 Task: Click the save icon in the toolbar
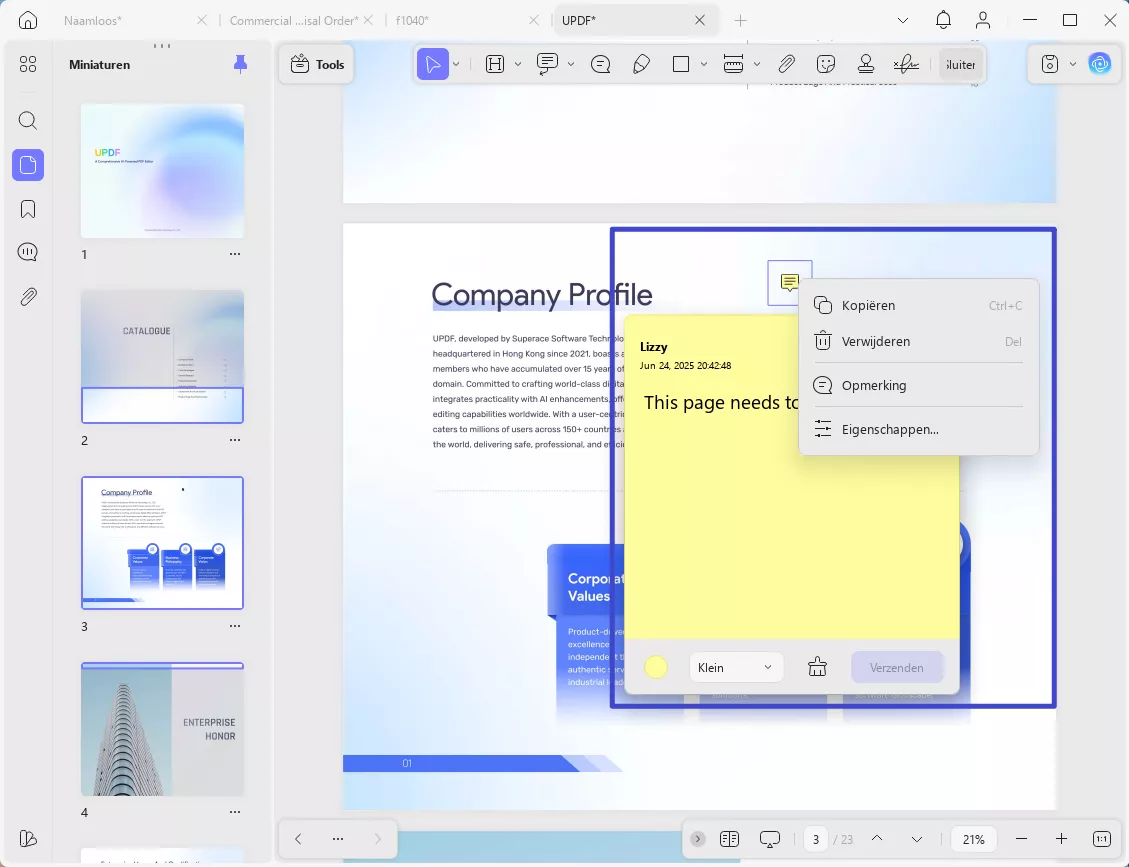(1050, 64)
